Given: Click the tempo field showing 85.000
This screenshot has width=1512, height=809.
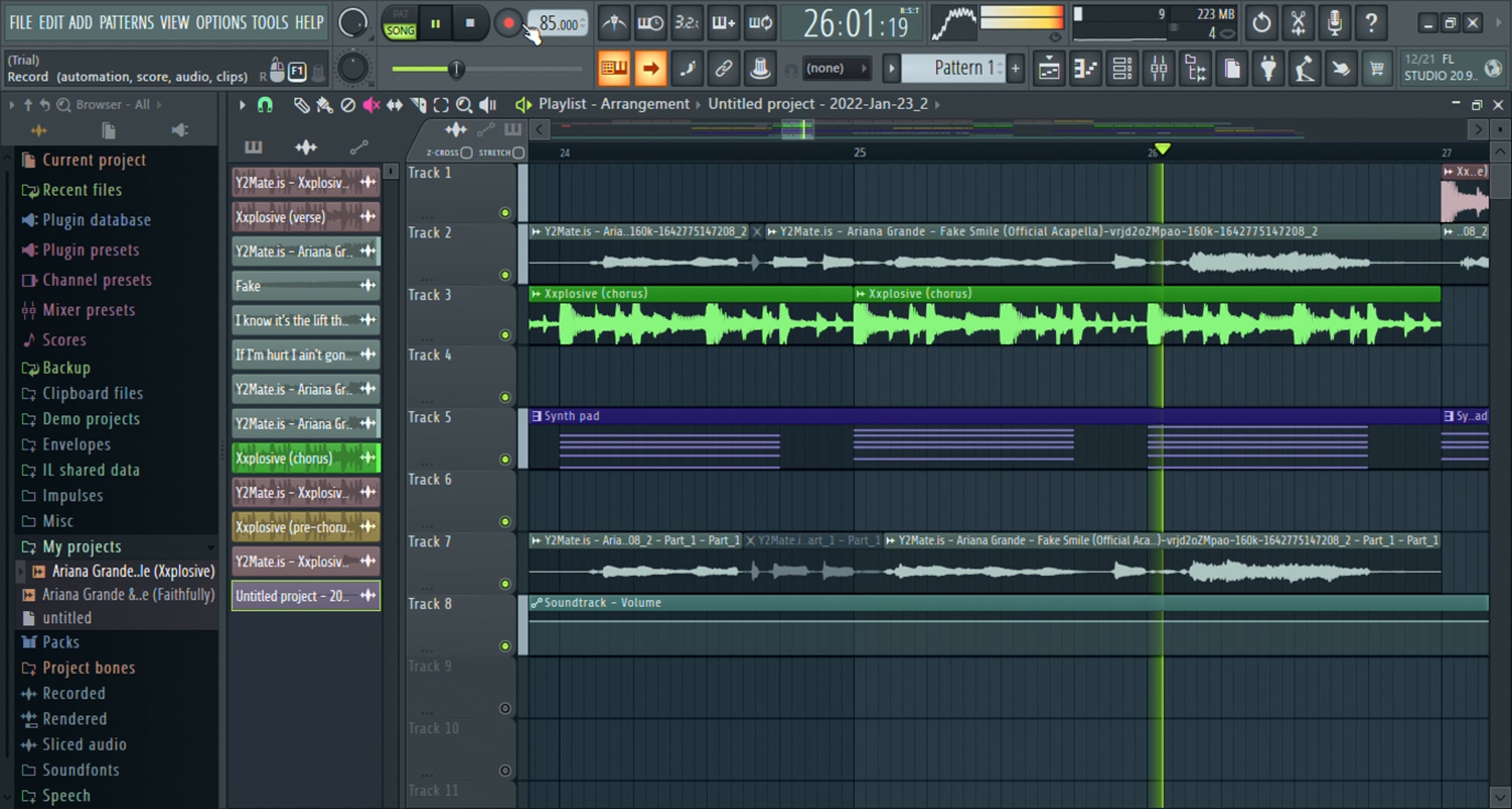Looking at the screenshot, I should pos(558,24).
